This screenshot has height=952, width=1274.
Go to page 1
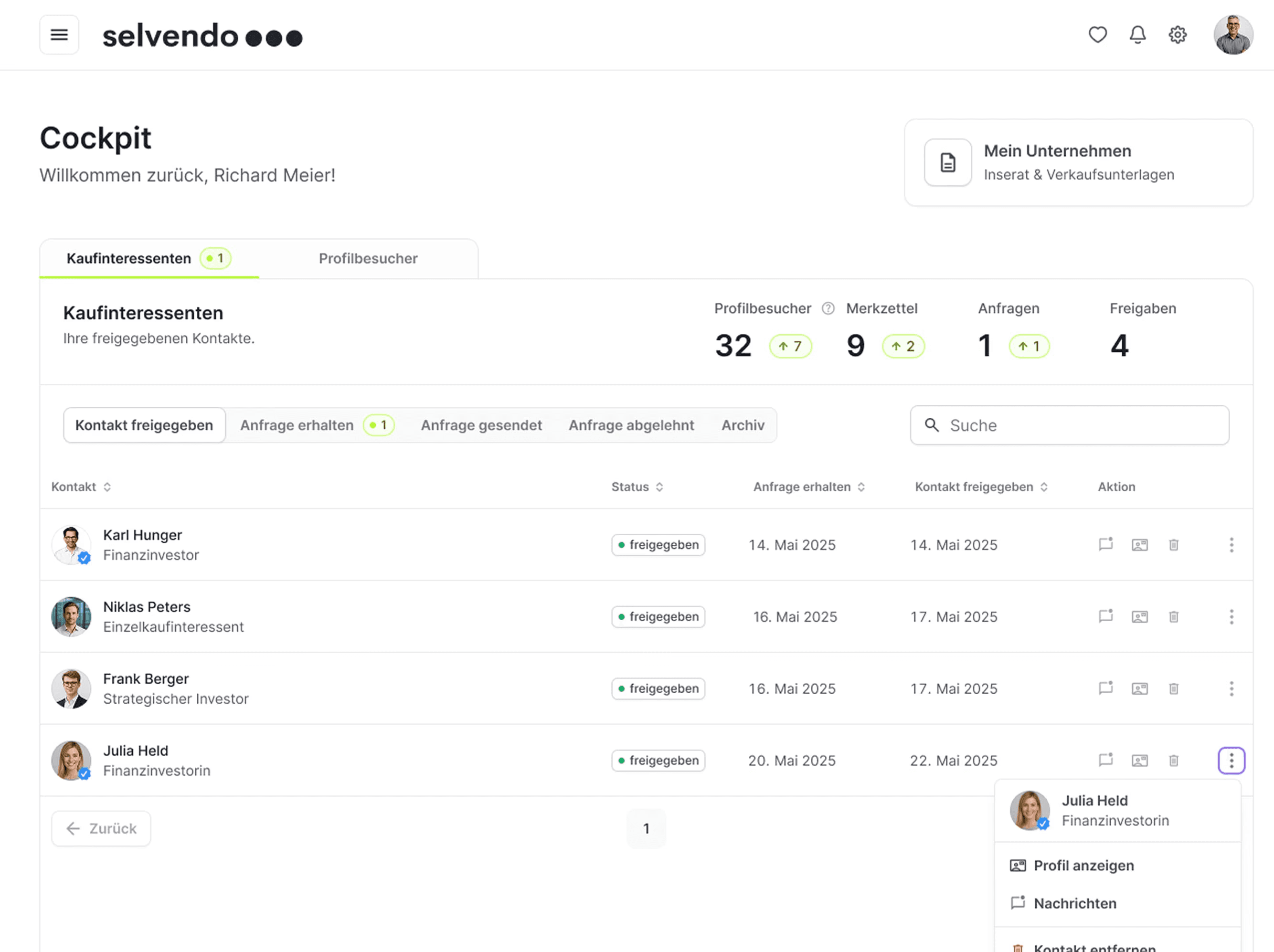point(646,829)
